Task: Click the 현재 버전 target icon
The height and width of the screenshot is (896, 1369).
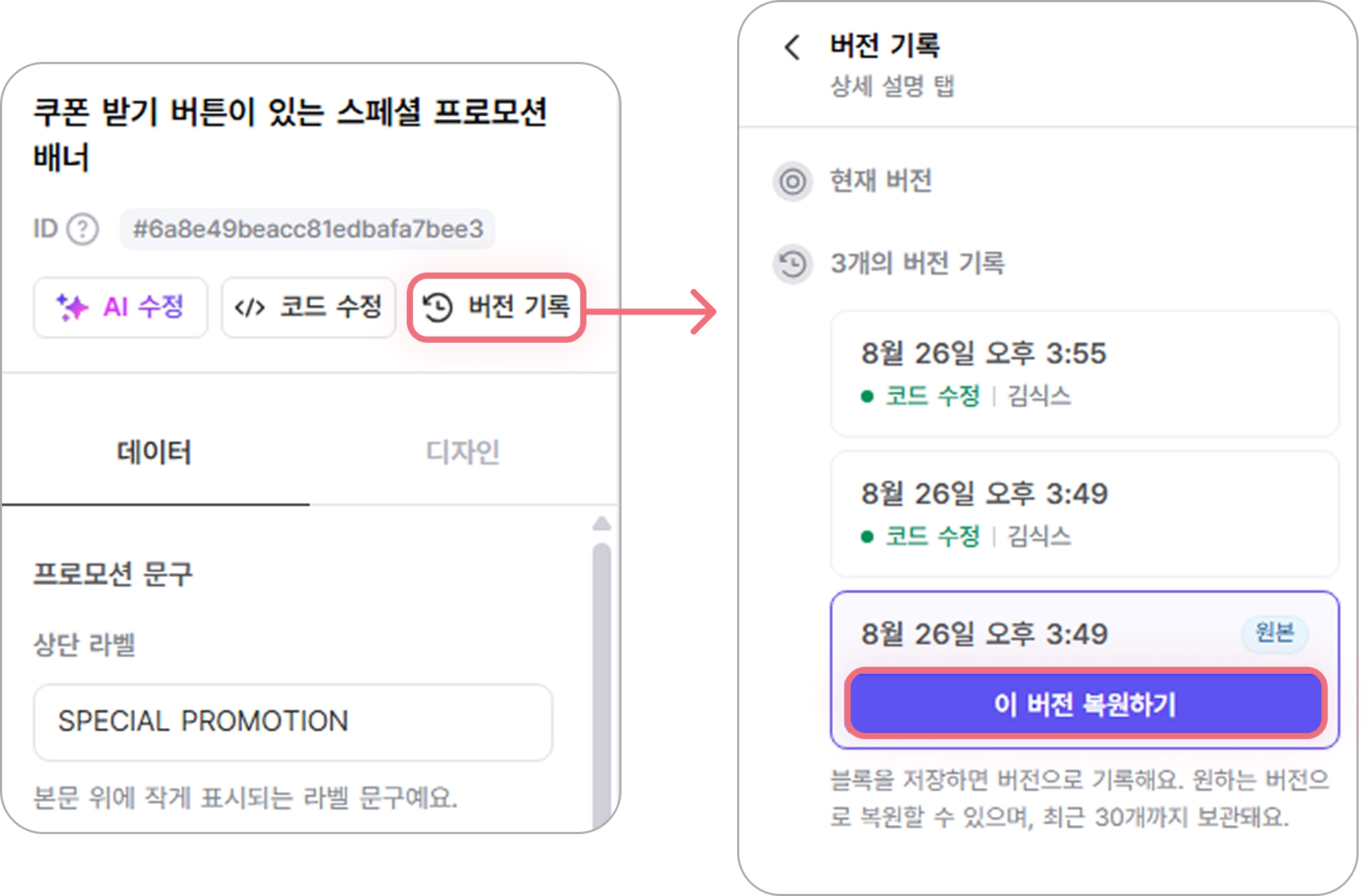Action: click(792, 182)
